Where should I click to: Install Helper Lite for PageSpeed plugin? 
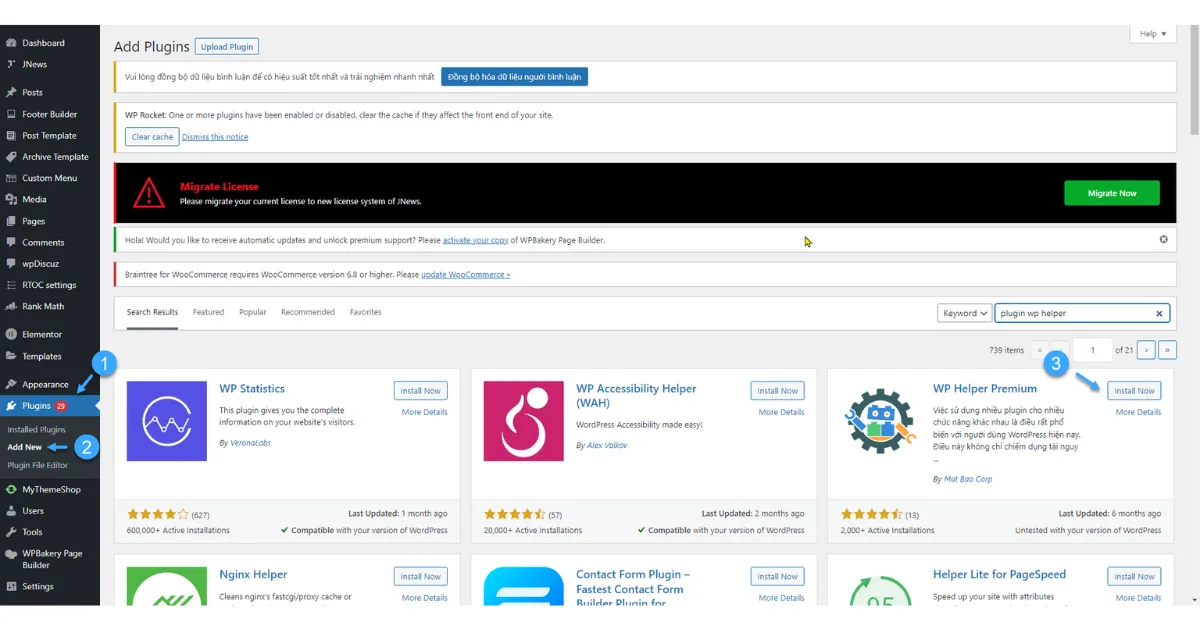pyautogui.click(x=1135, y=577)
